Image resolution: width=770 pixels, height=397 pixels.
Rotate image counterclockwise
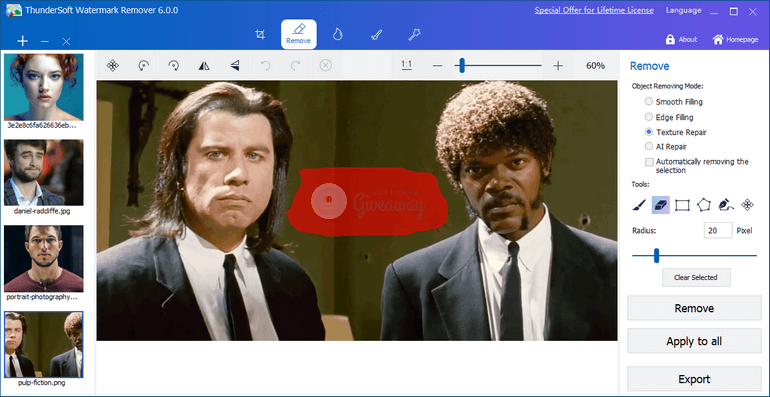point(143,65)
